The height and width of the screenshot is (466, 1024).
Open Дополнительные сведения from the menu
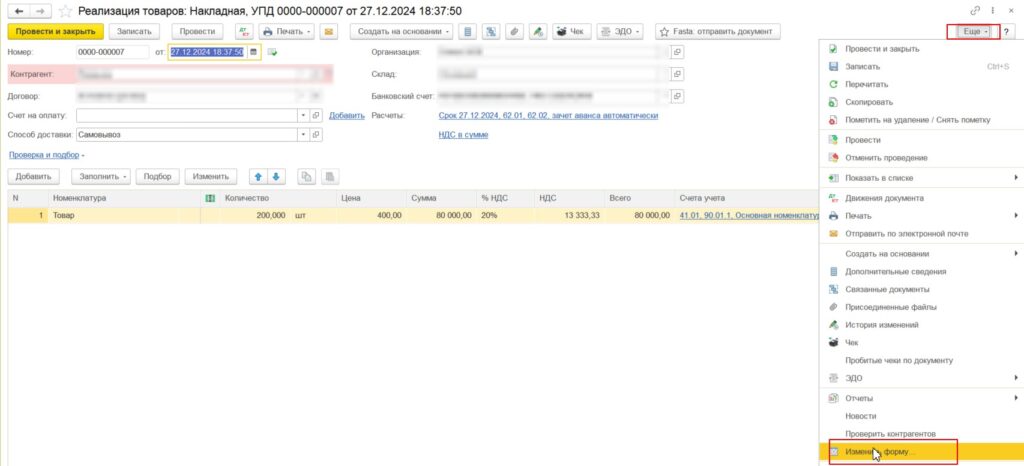[x=921, y=272]
